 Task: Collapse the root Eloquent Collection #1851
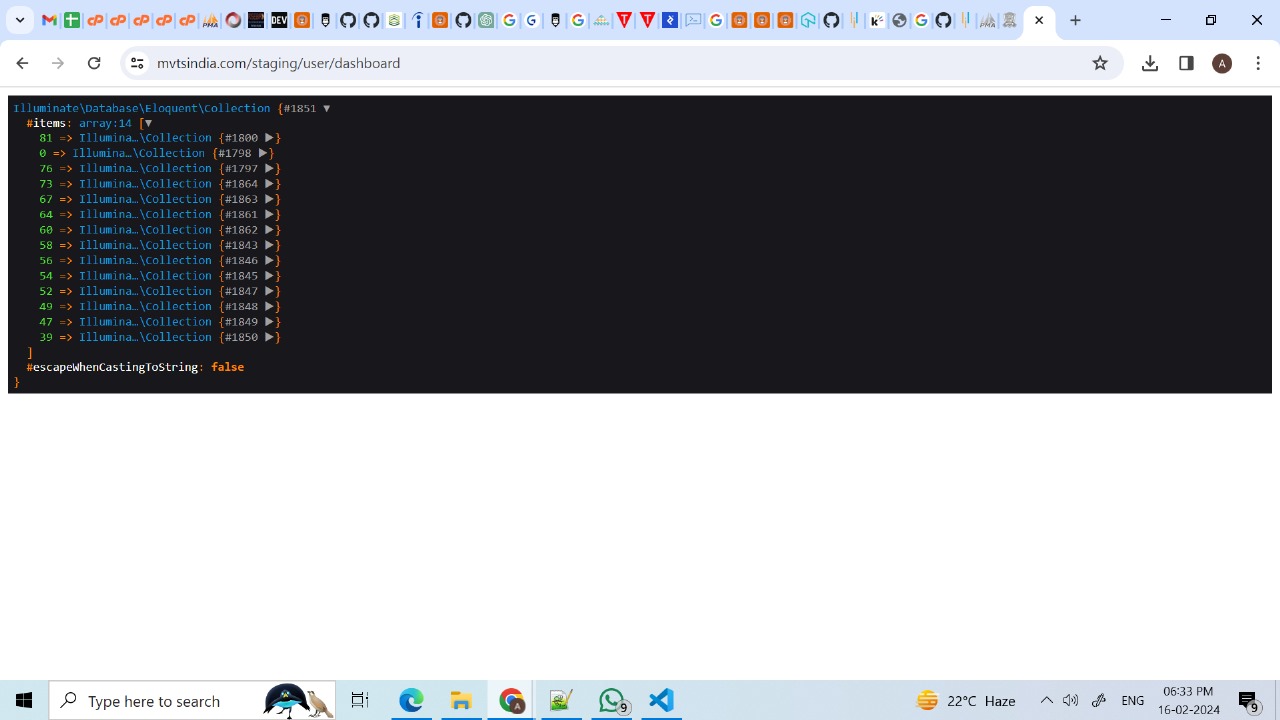point(326,108)
